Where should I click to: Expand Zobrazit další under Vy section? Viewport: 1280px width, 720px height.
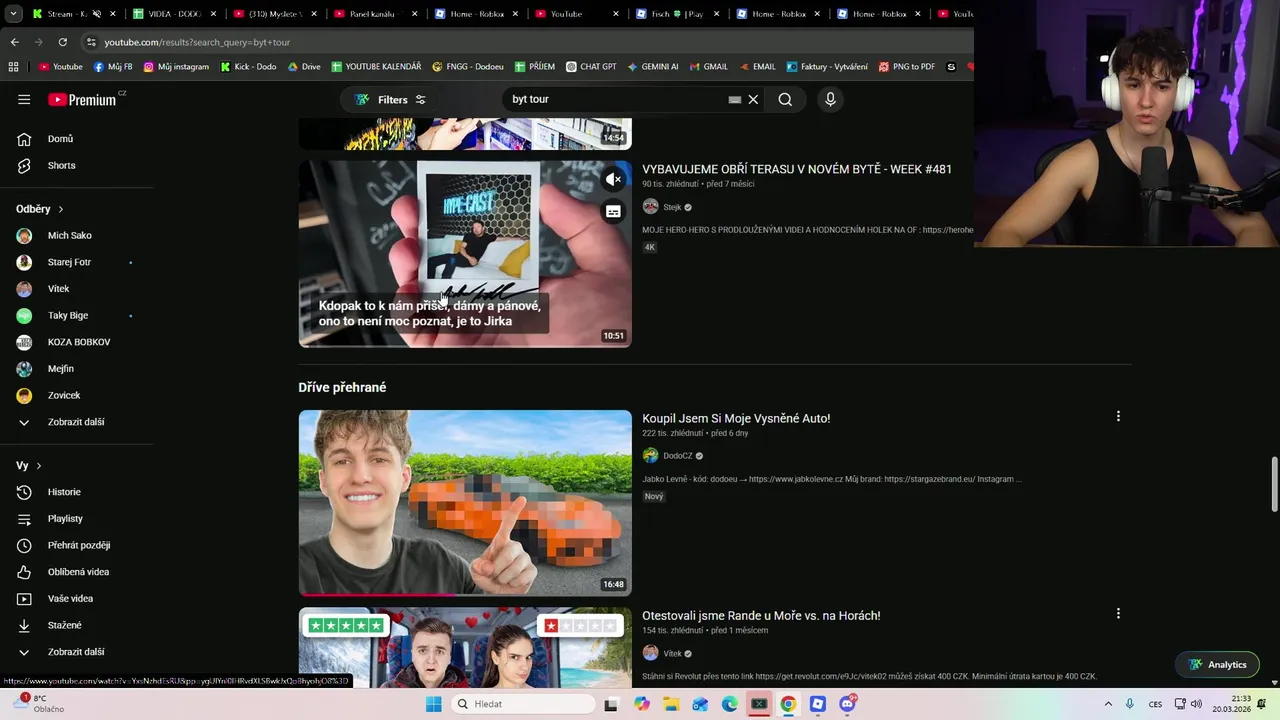pos(77,652)
